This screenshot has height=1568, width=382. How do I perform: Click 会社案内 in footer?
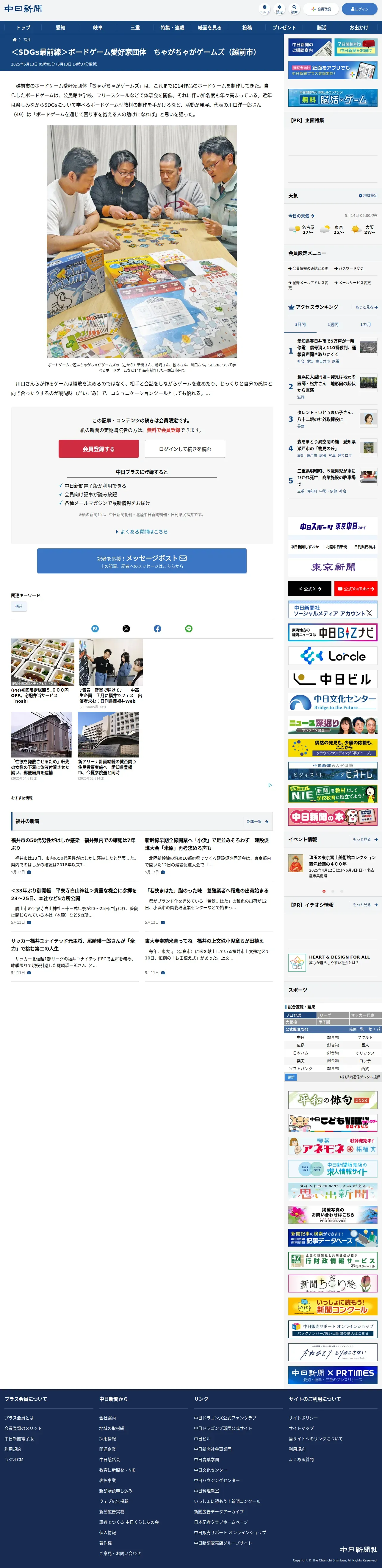tap(108, 1418)
